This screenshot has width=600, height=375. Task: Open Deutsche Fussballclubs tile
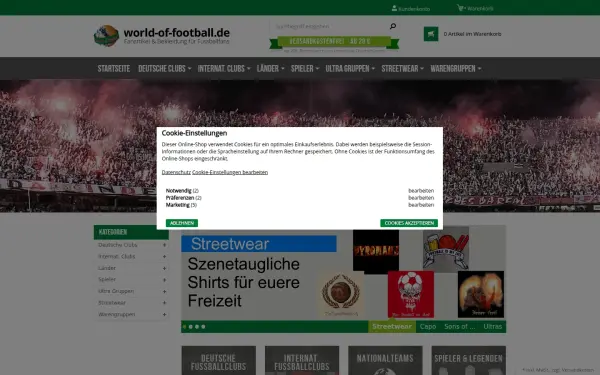[218, 360]
